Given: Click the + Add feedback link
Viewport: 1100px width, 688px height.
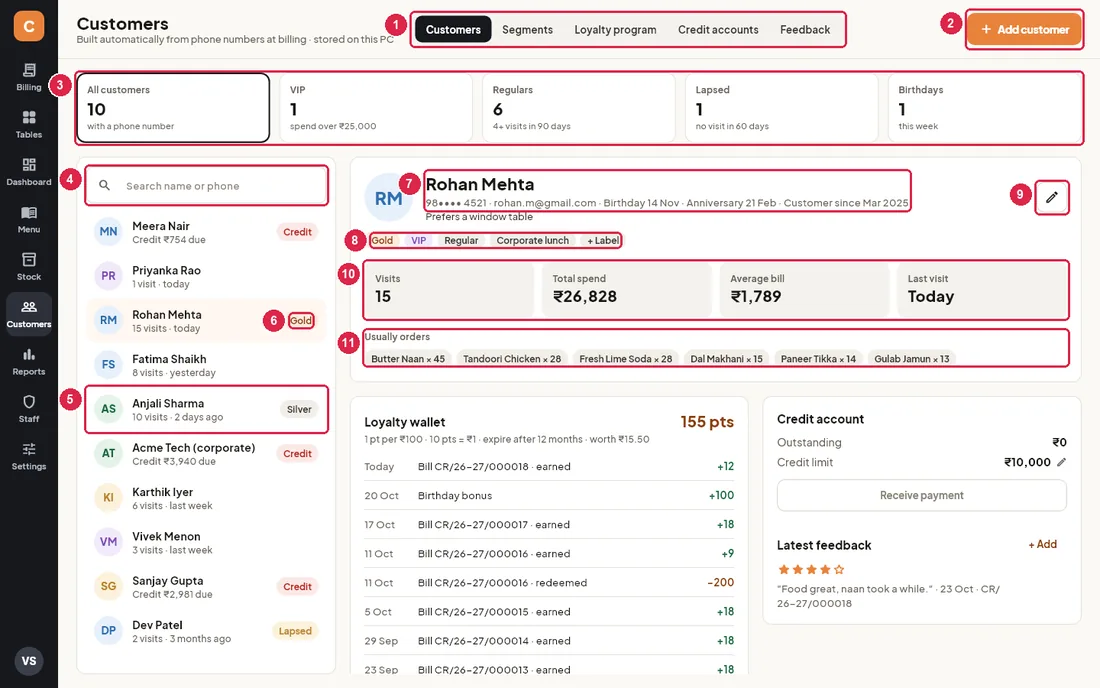Looking at the screenshot, I should pyautogui.click(x=1042, y=544).
